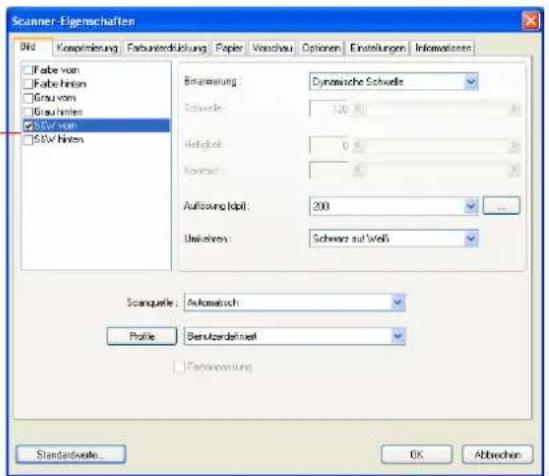Viewport: 549px width, 476px height.
Task: Click the Schwelle value field
Action: point(330,109)
